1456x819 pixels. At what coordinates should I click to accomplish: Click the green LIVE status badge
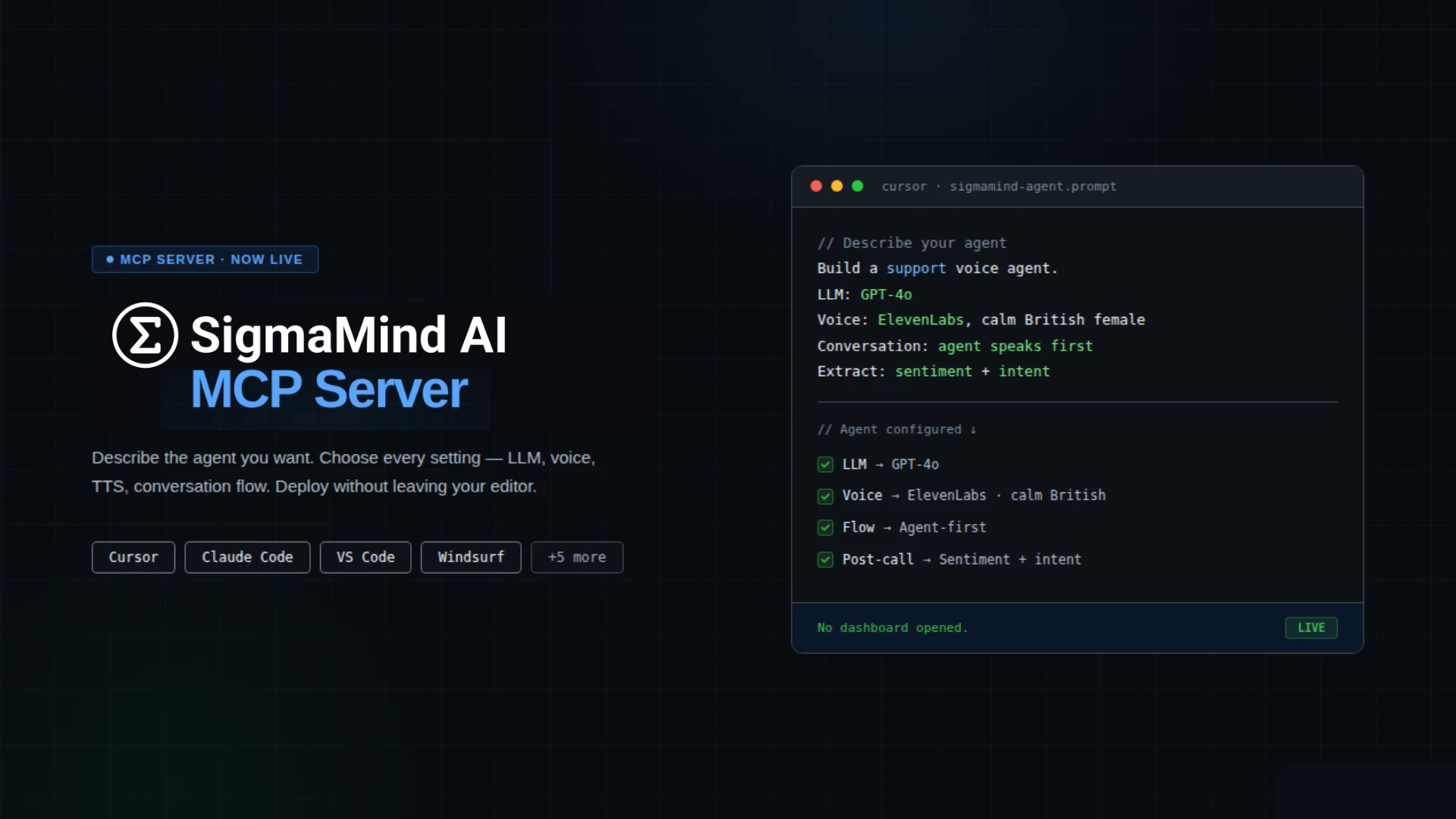coord(1310,628)
